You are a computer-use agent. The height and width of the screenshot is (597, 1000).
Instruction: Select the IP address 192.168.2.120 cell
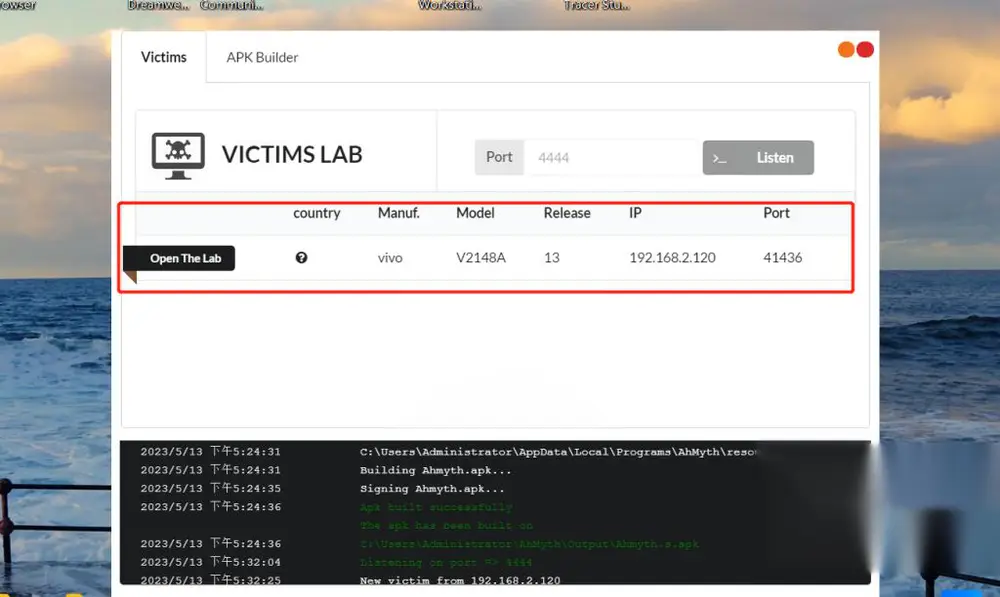[x=672, y=258]
